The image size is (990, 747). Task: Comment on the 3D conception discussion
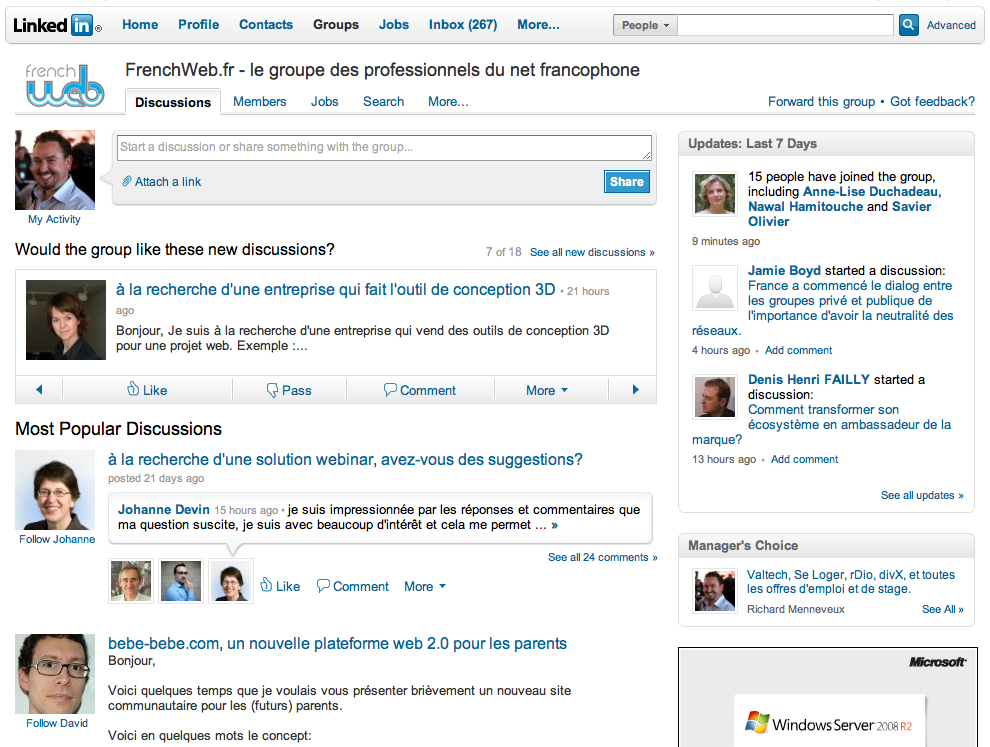click(420, 390)
